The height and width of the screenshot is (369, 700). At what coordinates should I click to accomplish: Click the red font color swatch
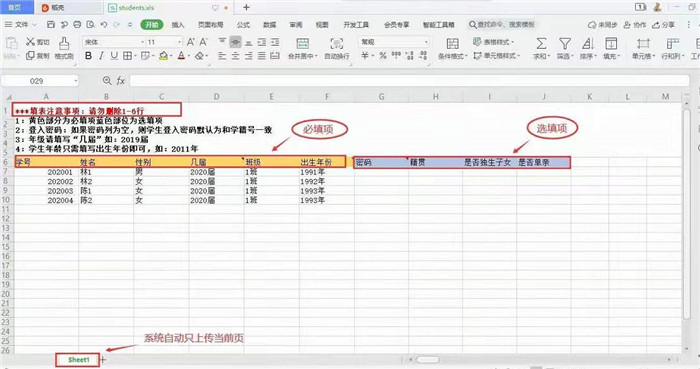pos(181,56)
